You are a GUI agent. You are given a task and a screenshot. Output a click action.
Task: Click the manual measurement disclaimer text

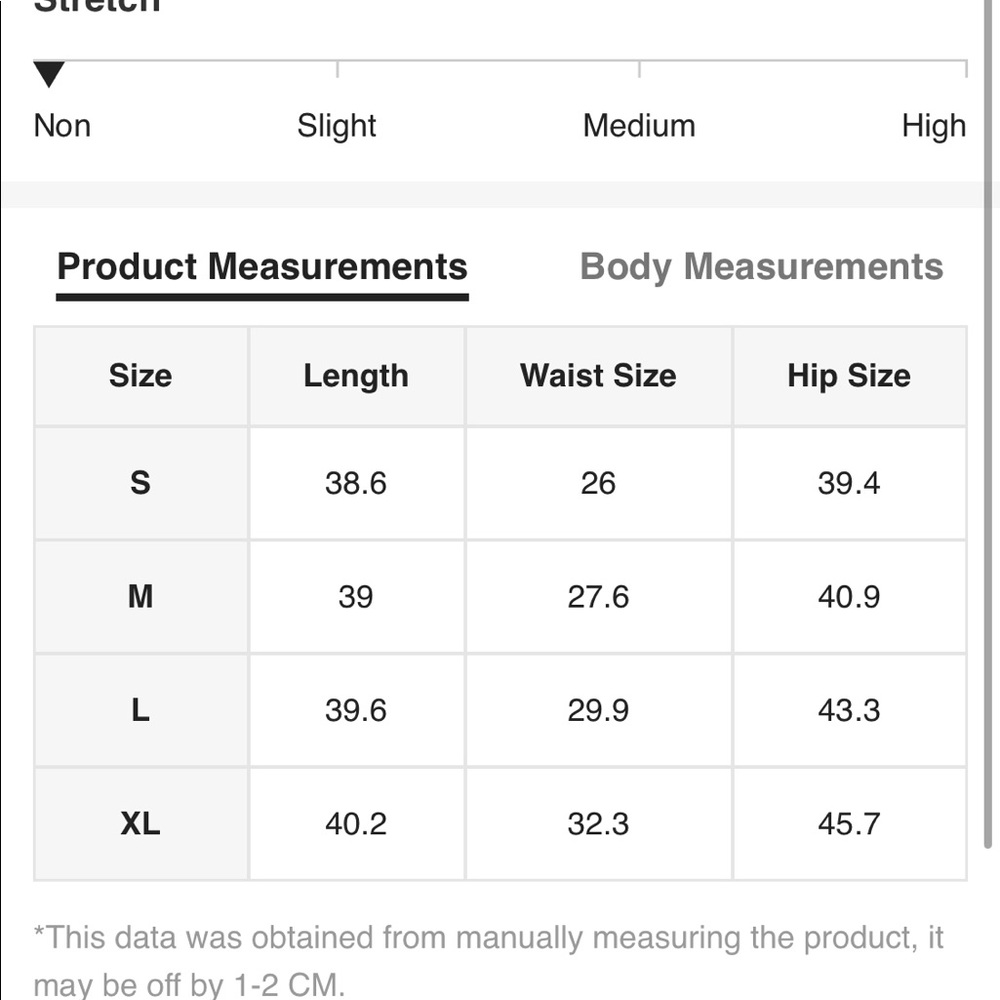[488, 961]
